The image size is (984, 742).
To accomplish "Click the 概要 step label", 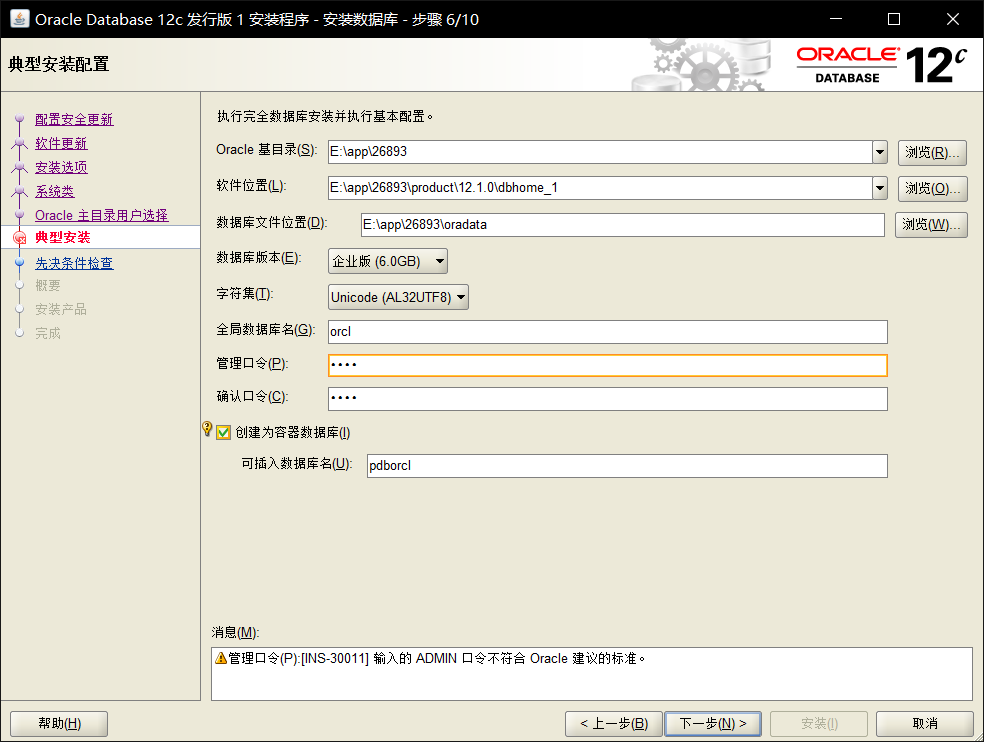I will (x=48, y=286).
